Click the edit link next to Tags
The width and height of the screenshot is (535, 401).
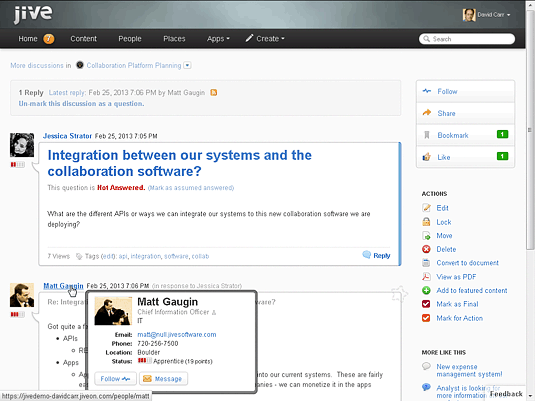(108, 256)
